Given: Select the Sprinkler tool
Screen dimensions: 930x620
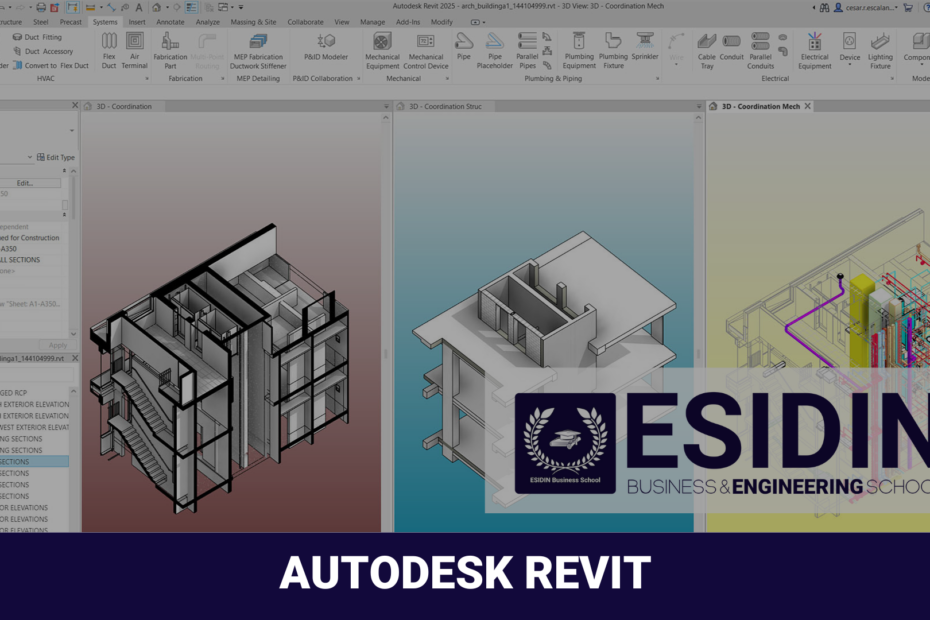Looking at the screenshot, I should click(x=645, y=48).
